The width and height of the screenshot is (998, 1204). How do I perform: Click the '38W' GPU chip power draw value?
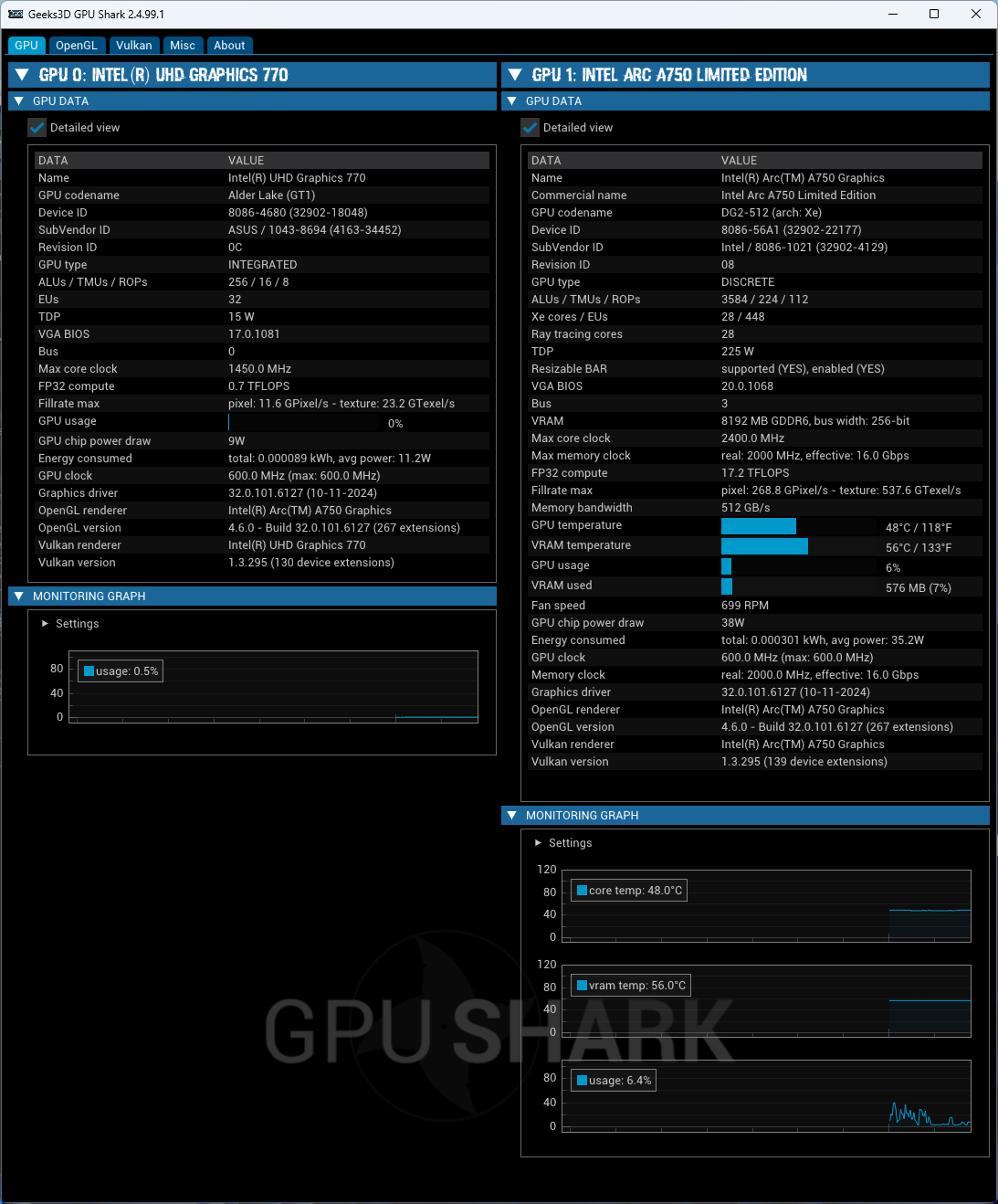click(x=733, y=623)
